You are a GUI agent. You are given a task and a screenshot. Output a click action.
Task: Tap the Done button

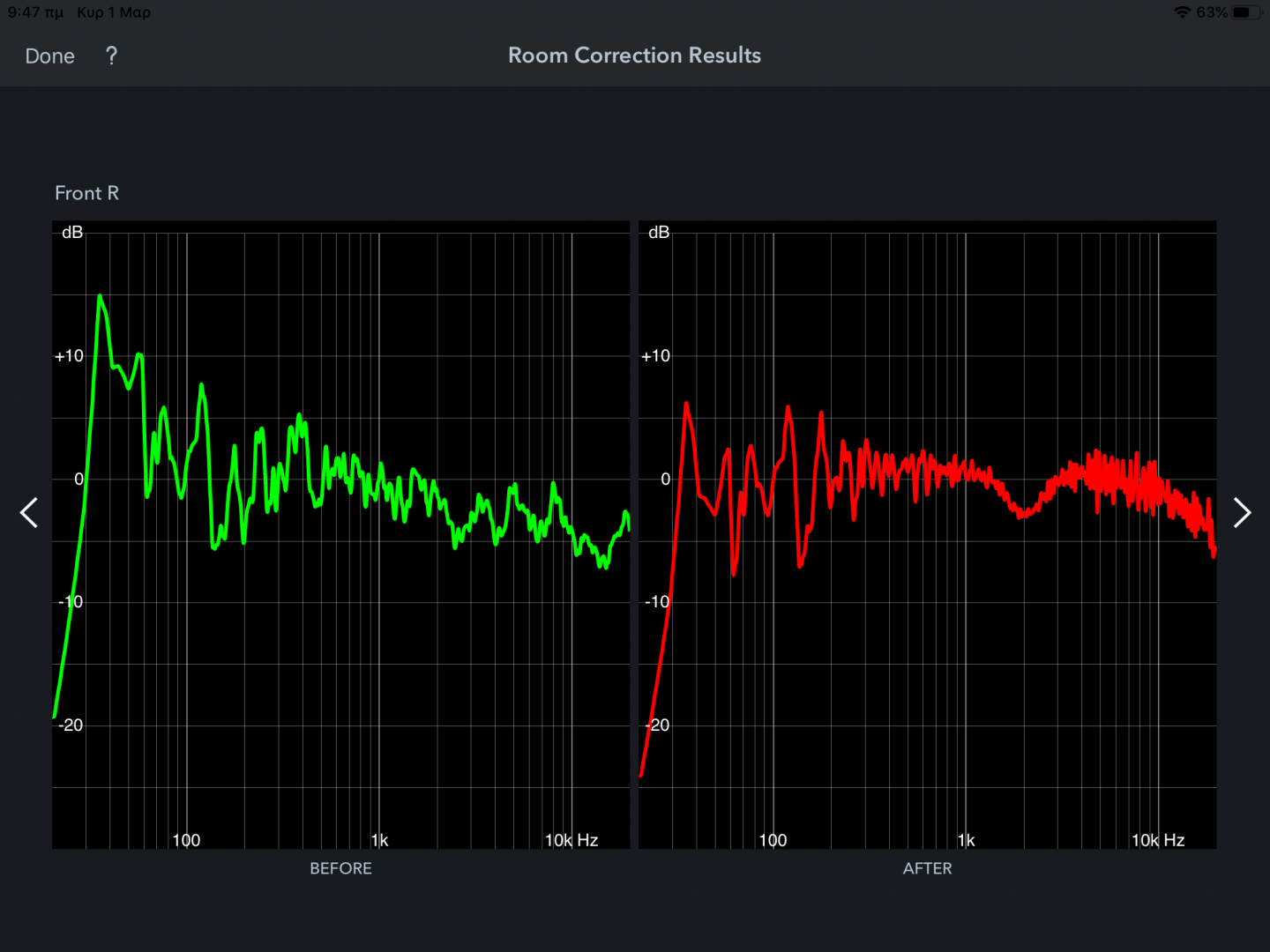(x=49, y=56)
